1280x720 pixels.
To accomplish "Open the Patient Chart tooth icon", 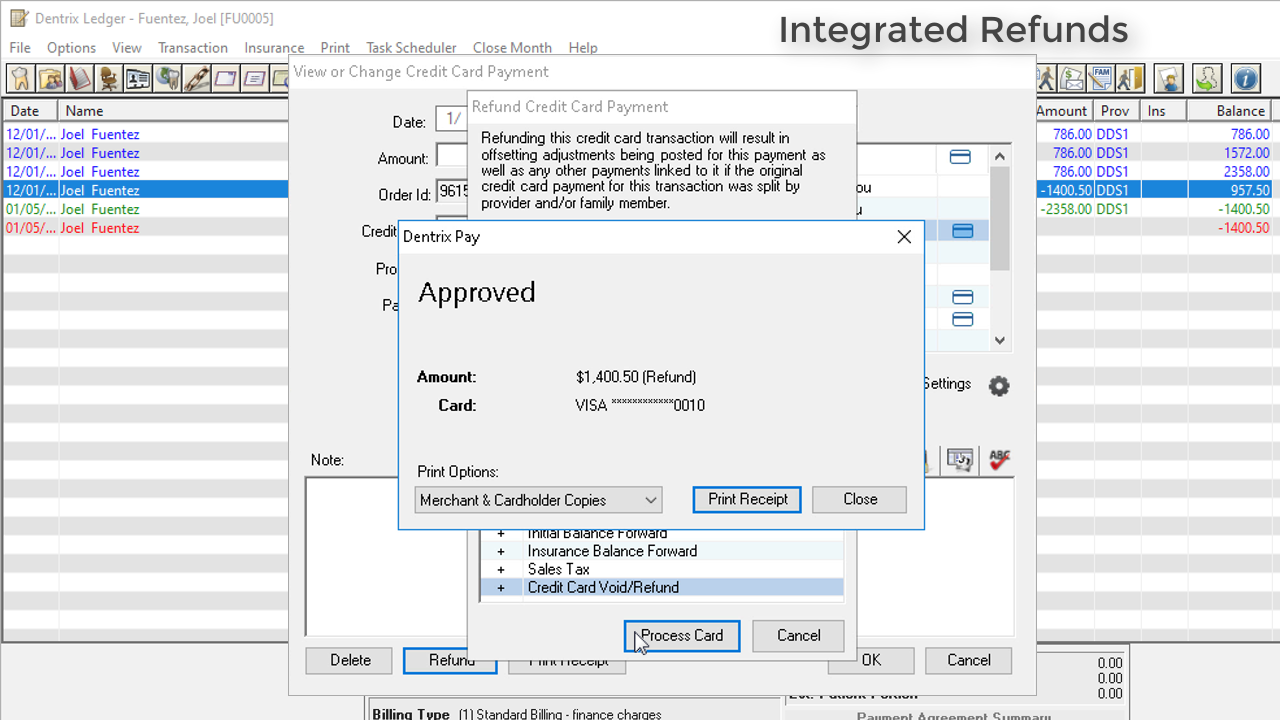I will (x=20, y=78).
